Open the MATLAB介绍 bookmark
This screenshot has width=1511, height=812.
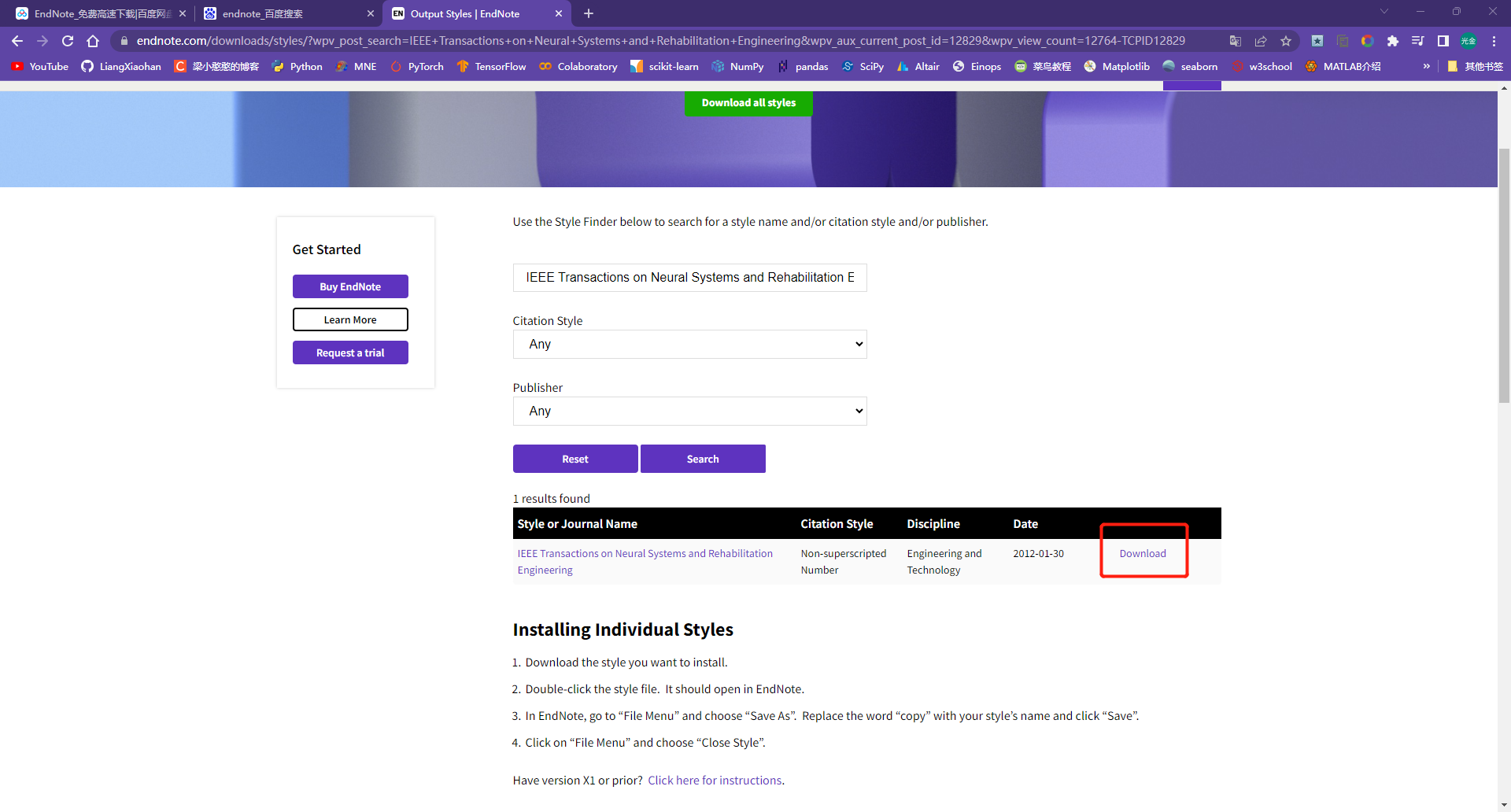point(1343,67)
